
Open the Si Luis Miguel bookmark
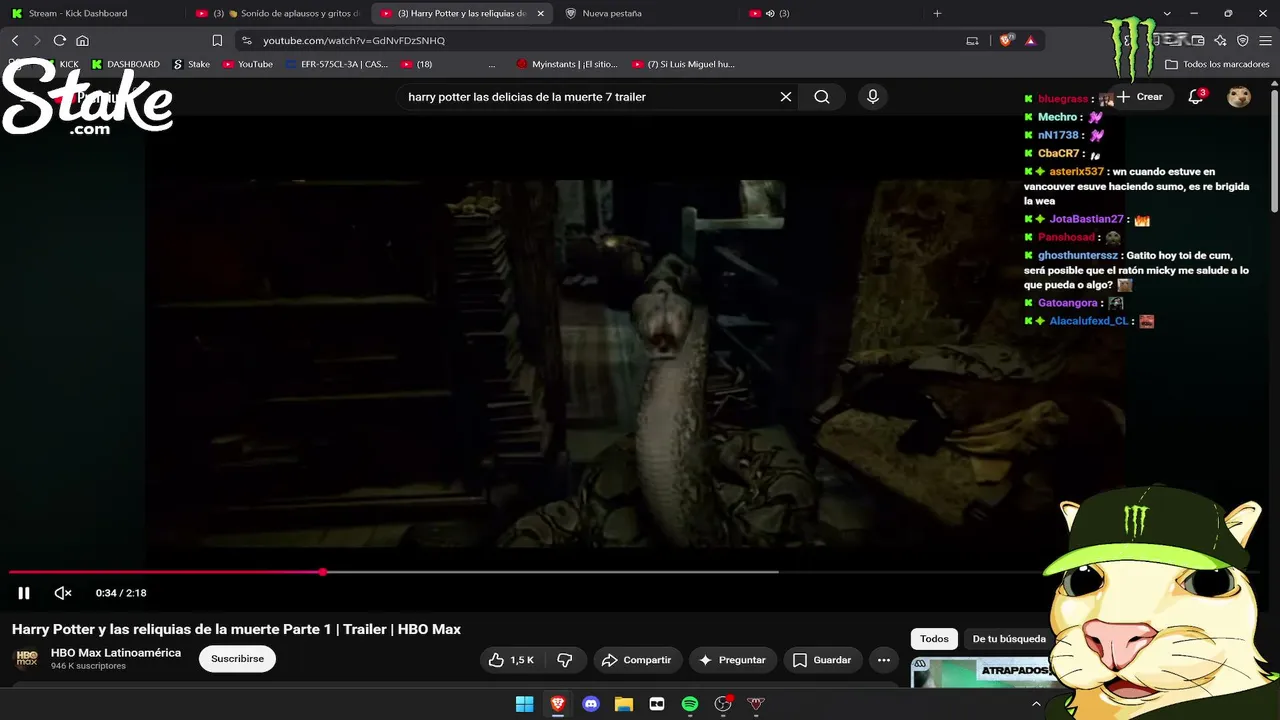(683, 64)
